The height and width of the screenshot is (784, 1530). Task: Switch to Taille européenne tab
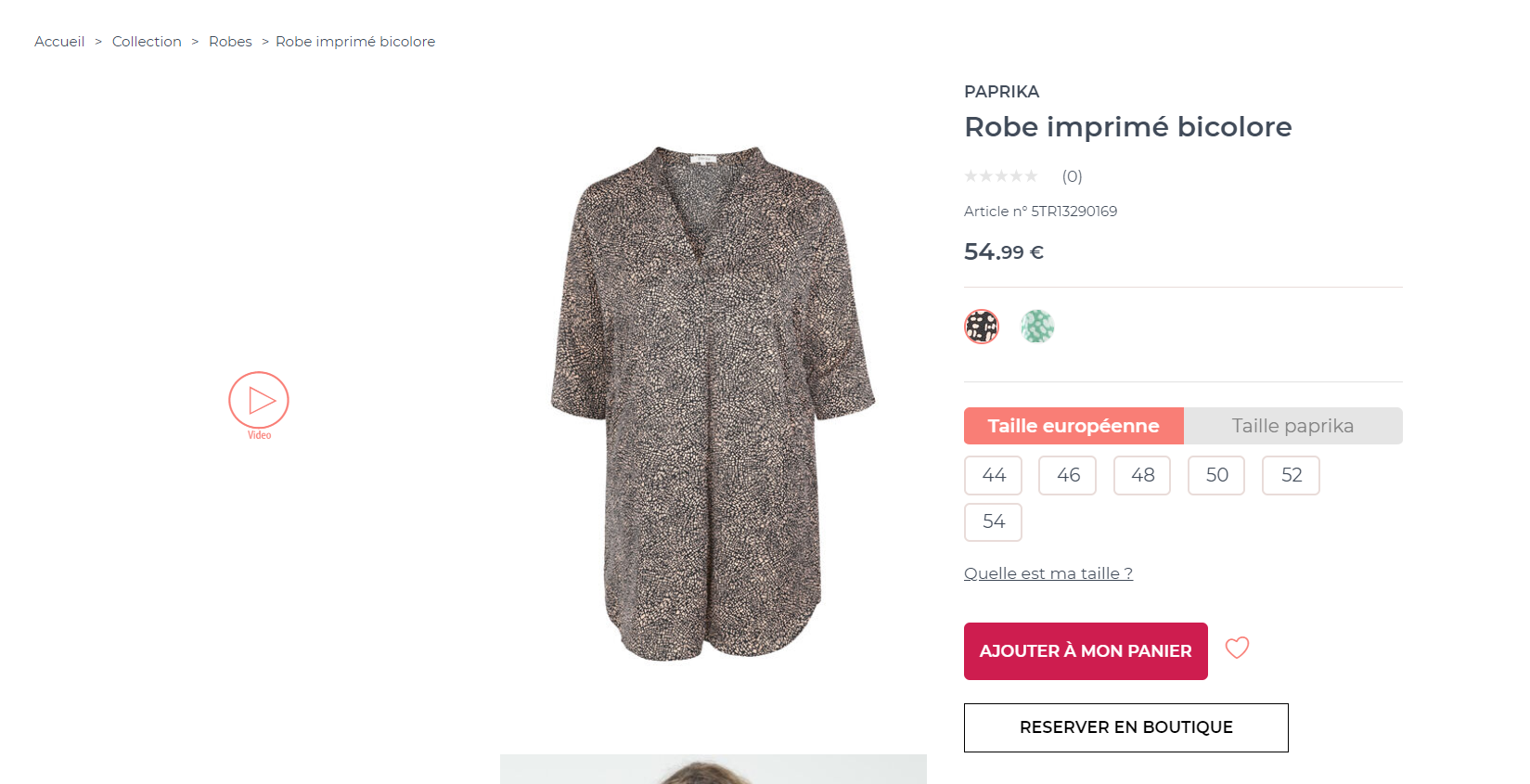pos(1074,426)
